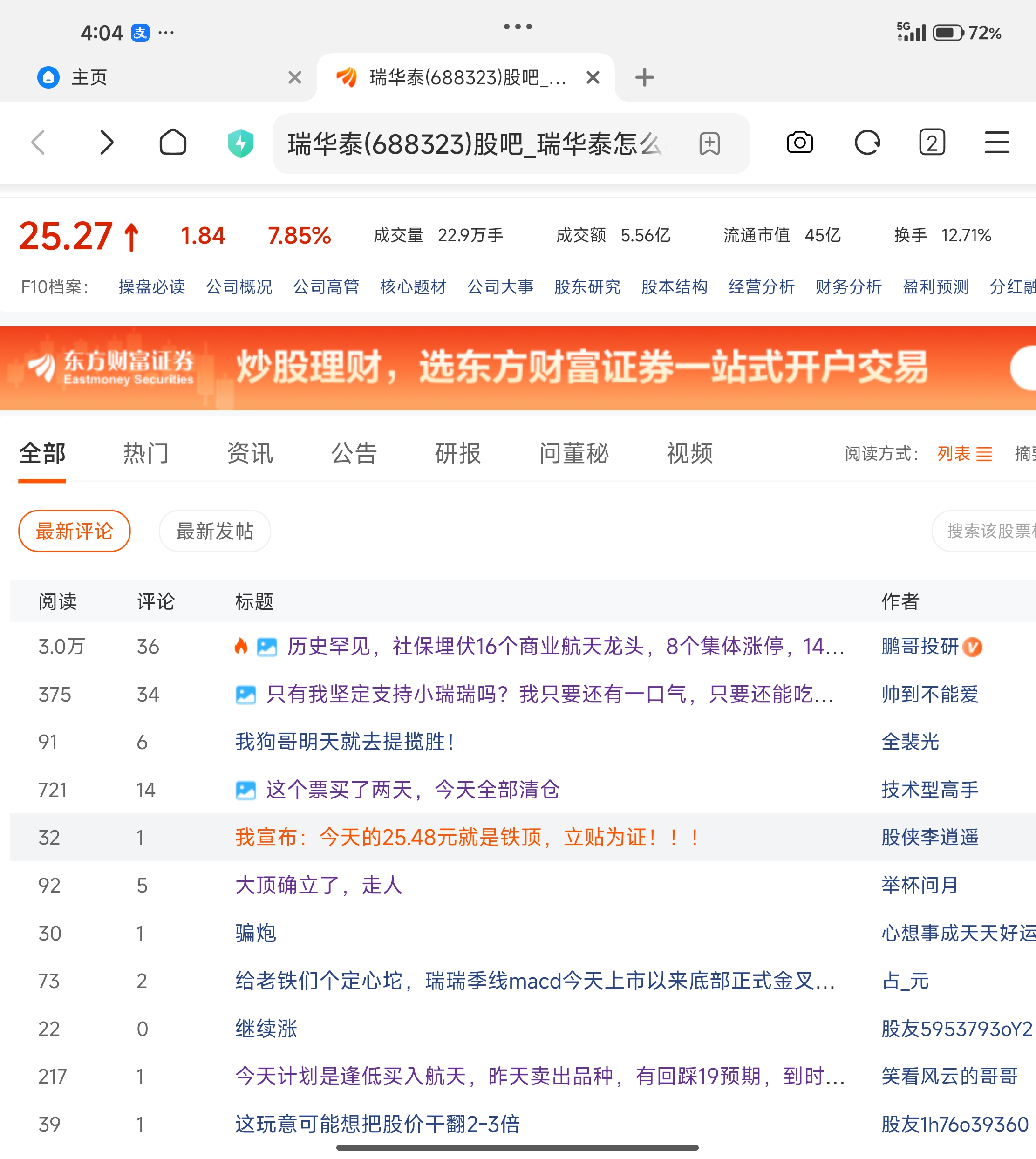The width and height of the screenshot is (1036, 1159).
Task: Go to browser home page icon
Action: [x=172, y=143]
